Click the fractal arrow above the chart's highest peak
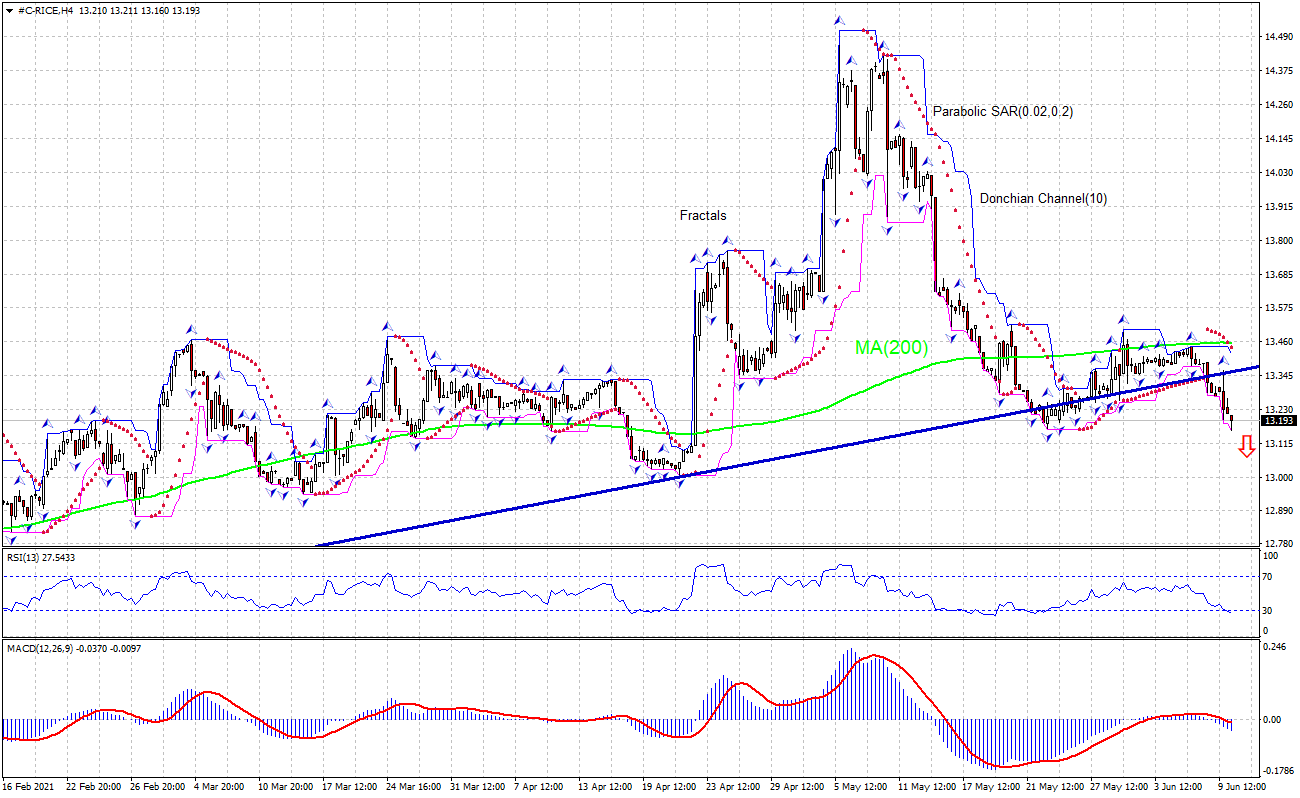Screen dimensions: 1300x798 [x=840, y=21]
